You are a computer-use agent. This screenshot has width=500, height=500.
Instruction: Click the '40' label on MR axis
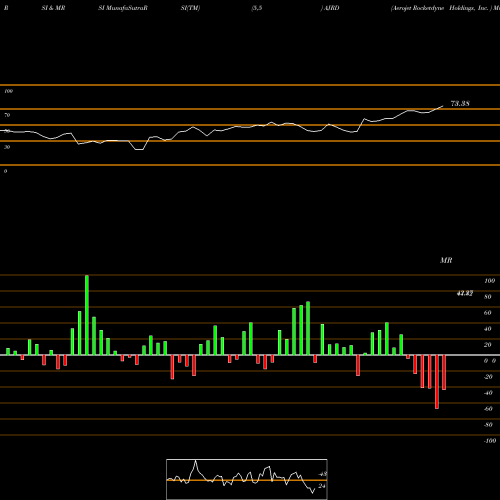pyautogui.click(x=488, y=329)
